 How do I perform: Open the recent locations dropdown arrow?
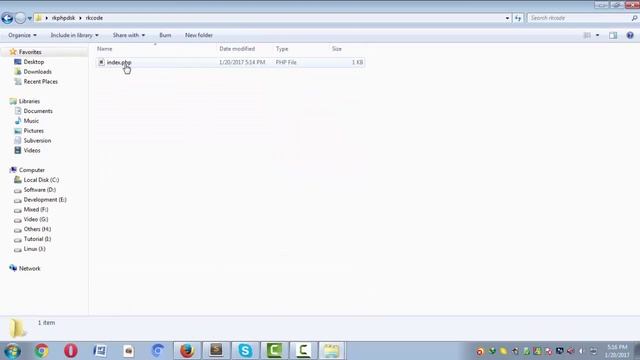30,18
